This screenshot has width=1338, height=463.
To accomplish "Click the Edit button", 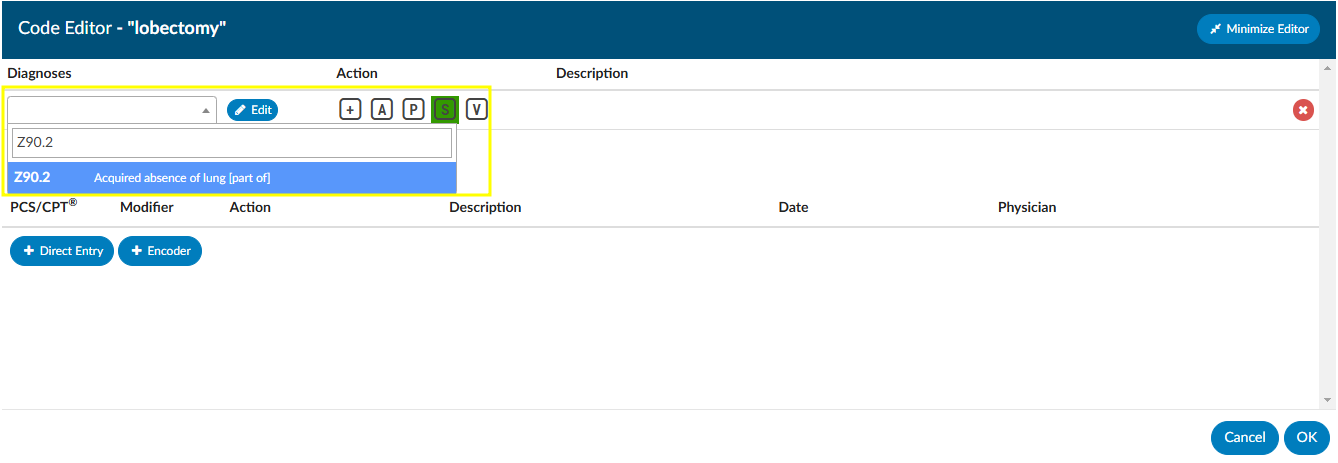I will click(x=252, y=110).
